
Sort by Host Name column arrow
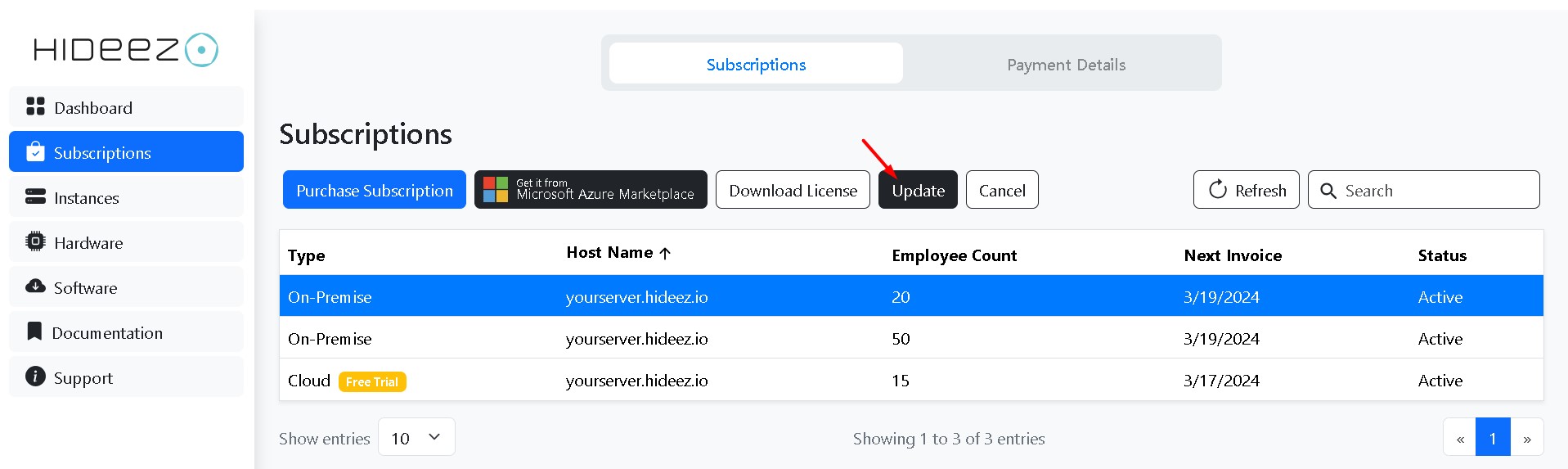665,253
